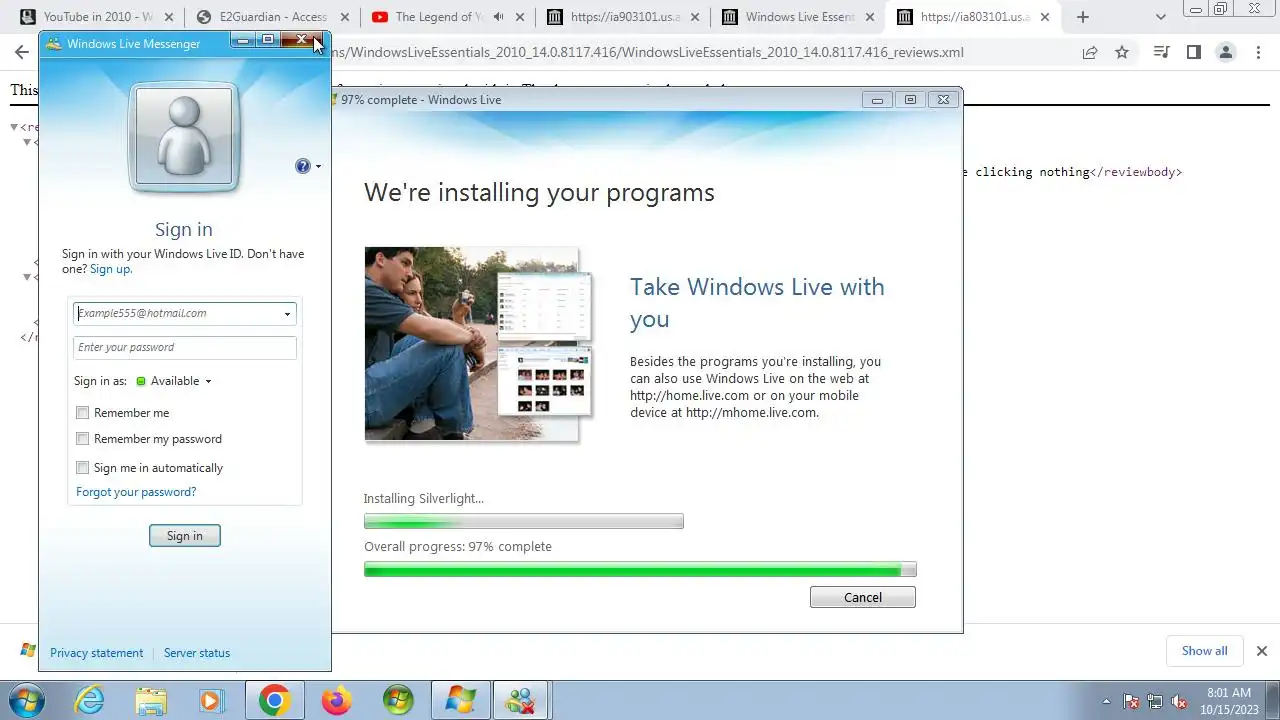Expand the arrow next to help icon
The height and width of the screenshot is (720, 1280).
coord(318,166)
